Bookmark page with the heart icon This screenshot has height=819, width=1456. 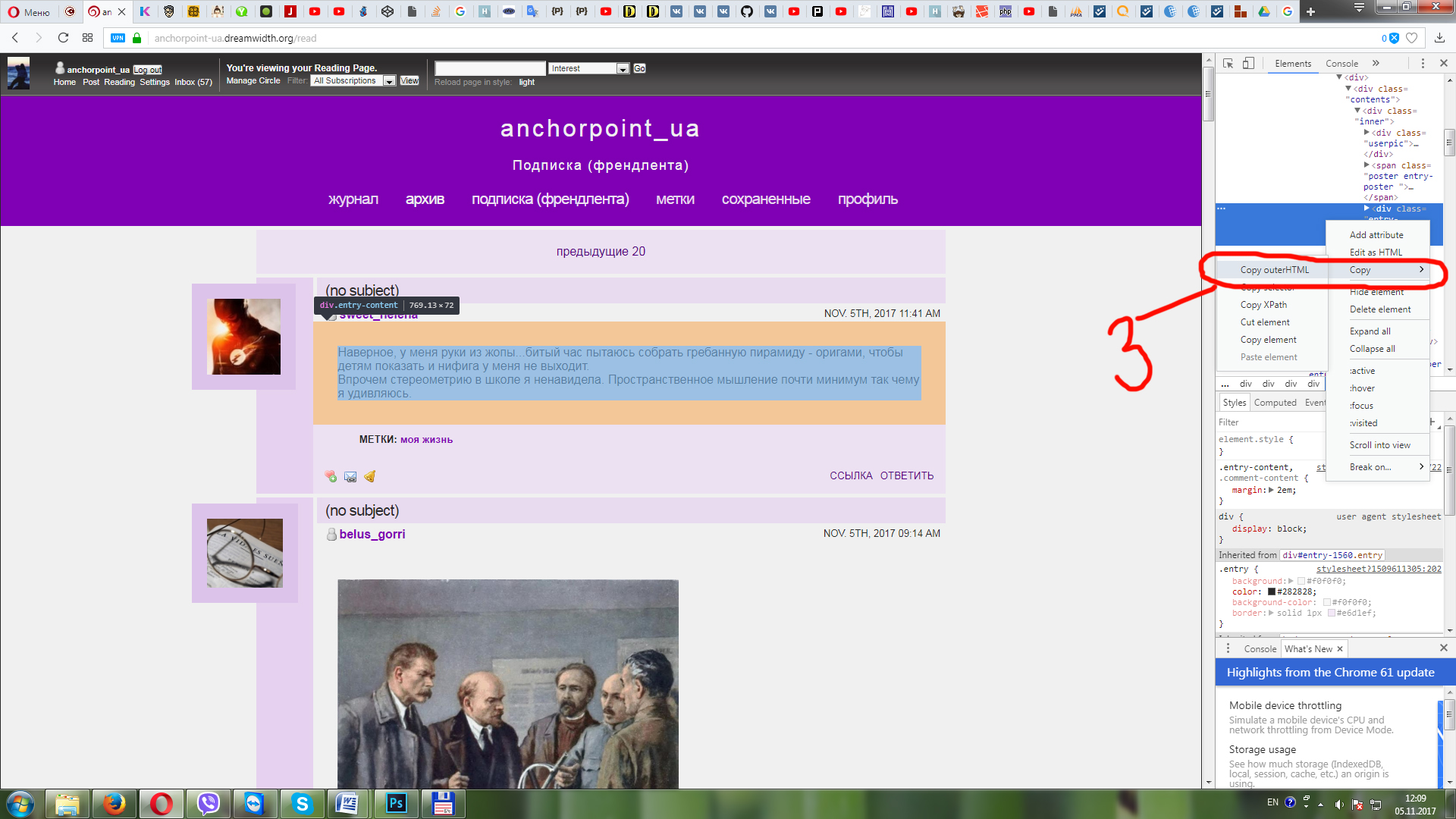point(1411,38)
